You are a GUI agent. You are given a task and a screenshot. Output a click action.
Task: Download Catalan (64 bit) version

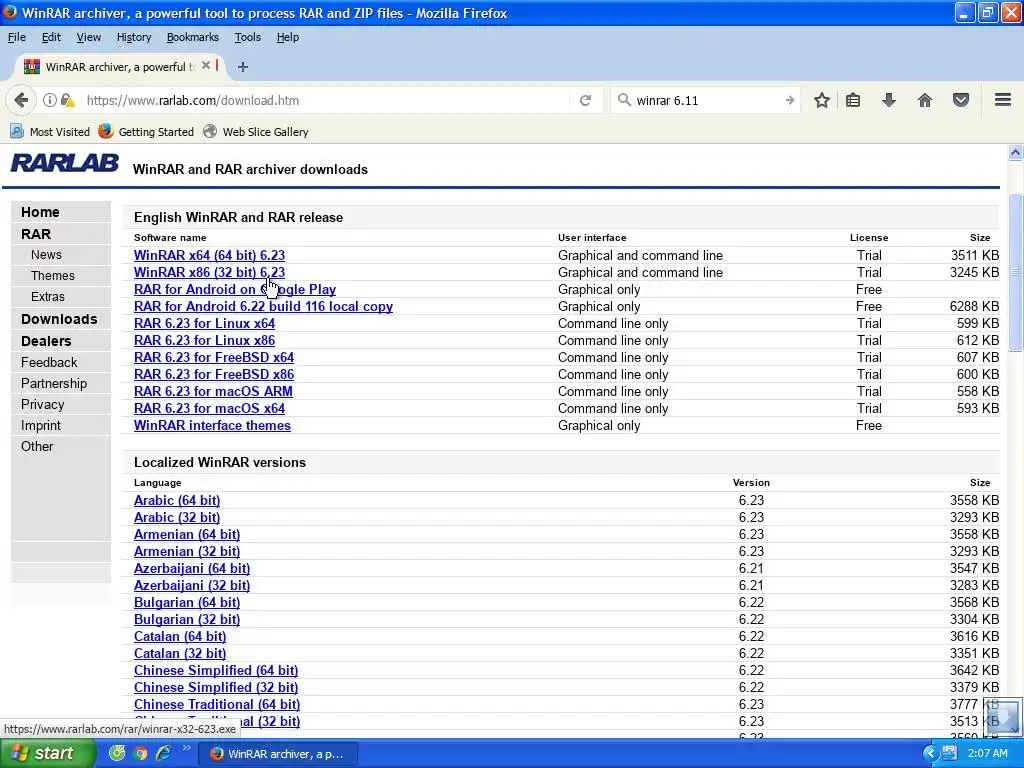click(180, 636)
